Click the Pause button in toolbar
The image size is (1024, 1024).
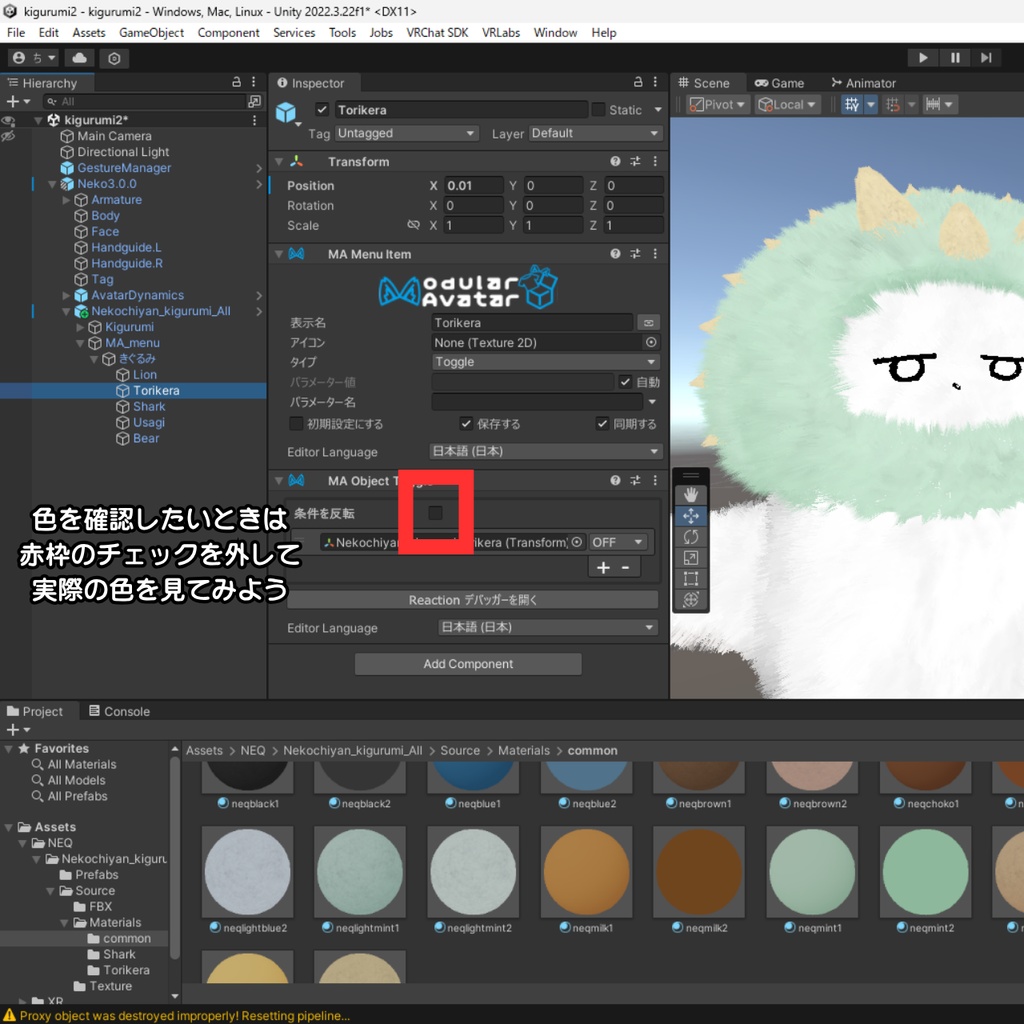955,57
